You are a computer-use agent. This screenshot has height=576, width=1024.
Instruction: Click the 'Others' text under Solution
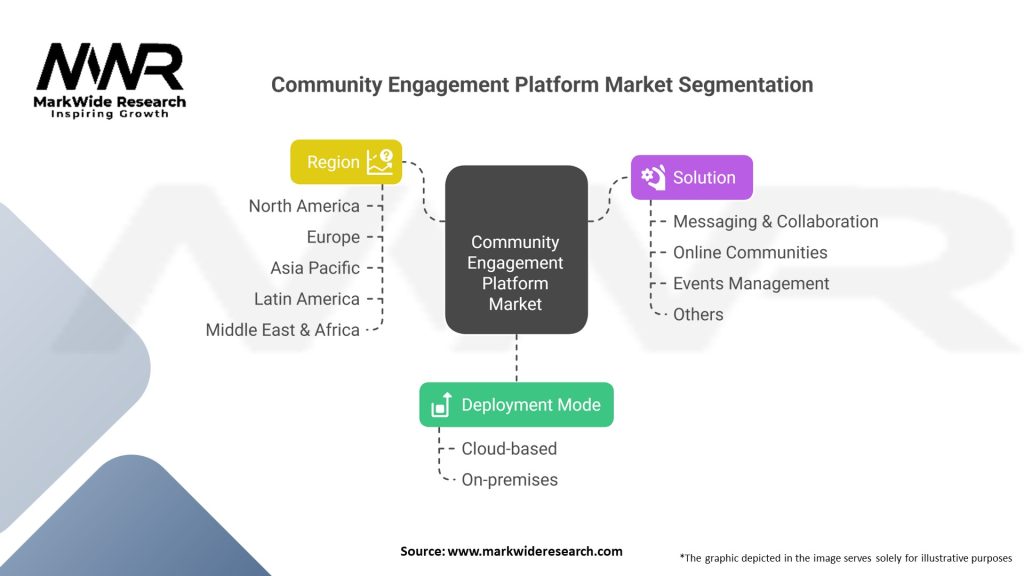pos(698,315)
